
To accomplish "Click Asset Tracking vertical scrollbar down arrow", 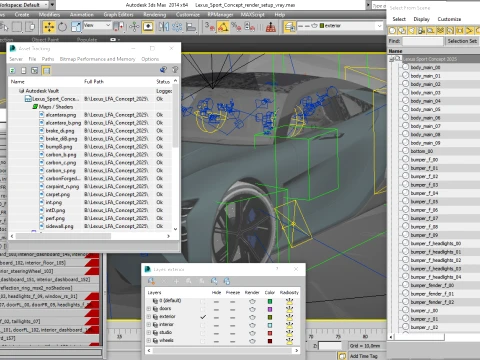I will click(175, 229).
